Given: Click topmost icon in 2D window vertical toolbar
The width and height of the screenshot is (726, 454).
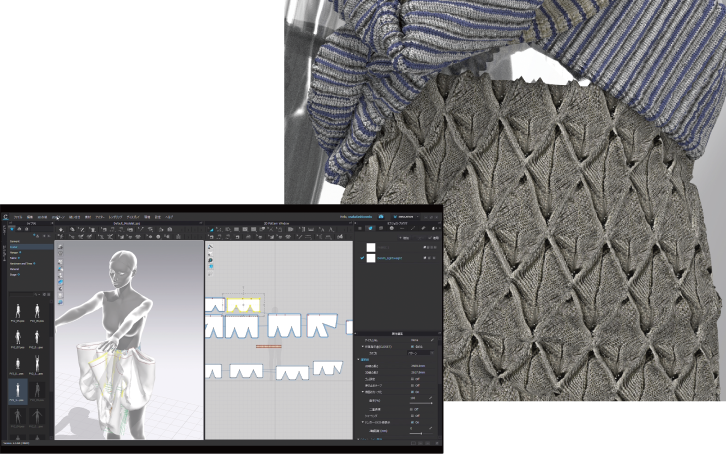Looking at the screenshot, I should [211, 246].
